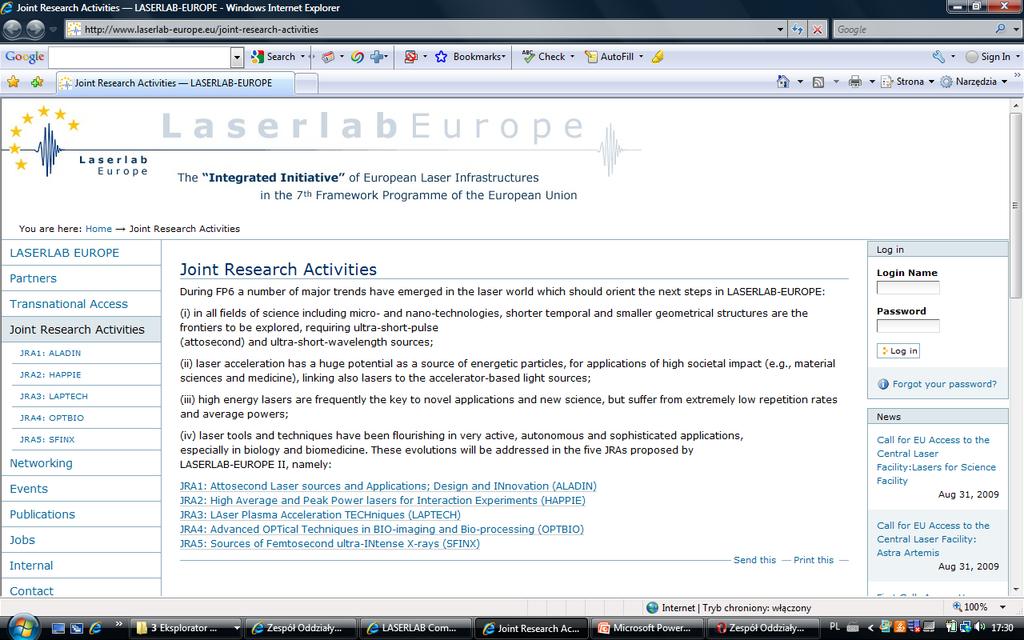Open the search provider dropdown arrow
This screenshot has width=1024, height=640.
1016,29
